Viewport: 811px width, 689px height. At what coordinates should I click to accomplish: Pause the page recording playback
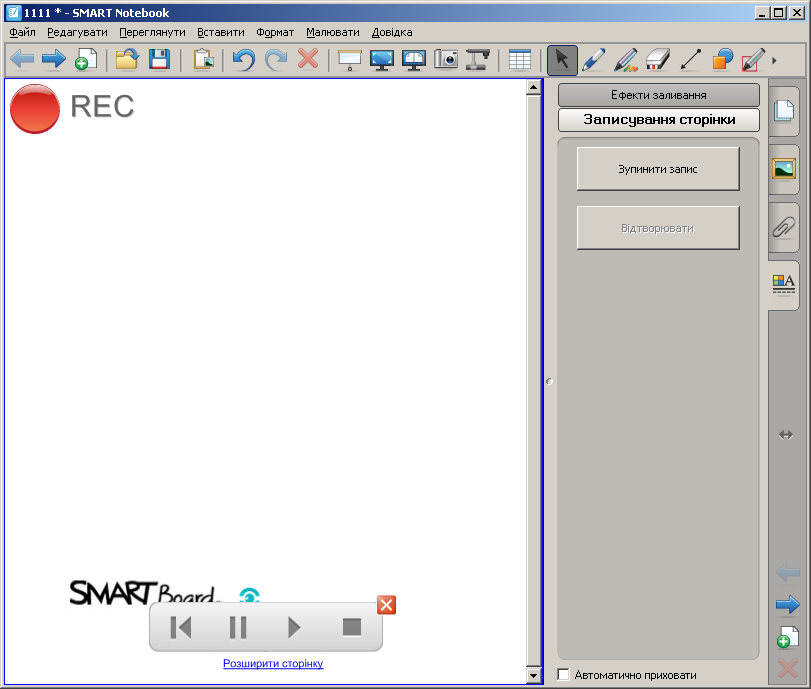(238, 627)
